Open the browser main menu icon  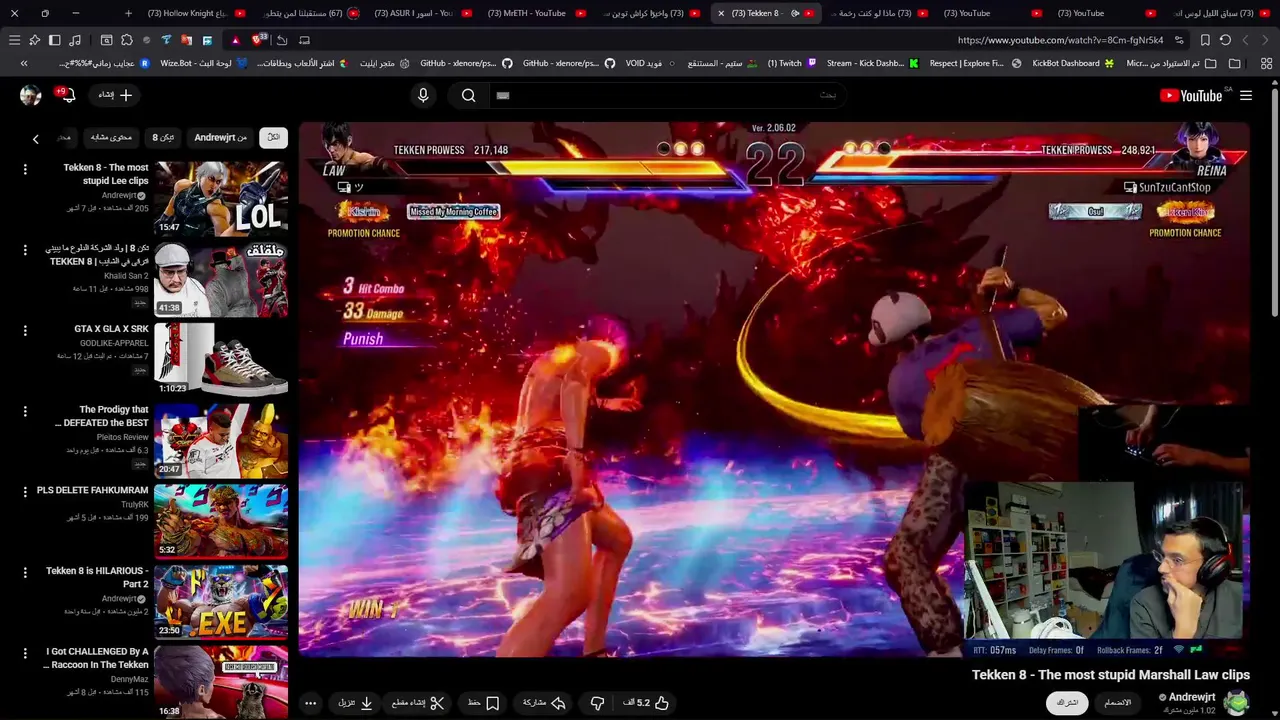coord(14,40)
